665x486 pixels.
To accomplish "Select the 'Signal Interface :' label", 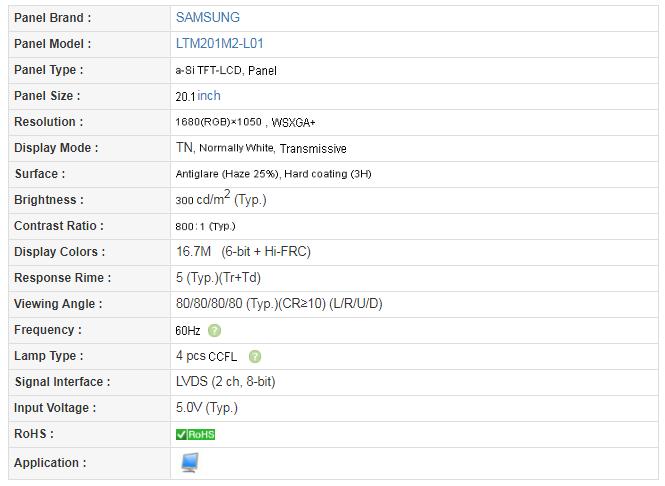I will pyautogui.click(x=62, y=382).
